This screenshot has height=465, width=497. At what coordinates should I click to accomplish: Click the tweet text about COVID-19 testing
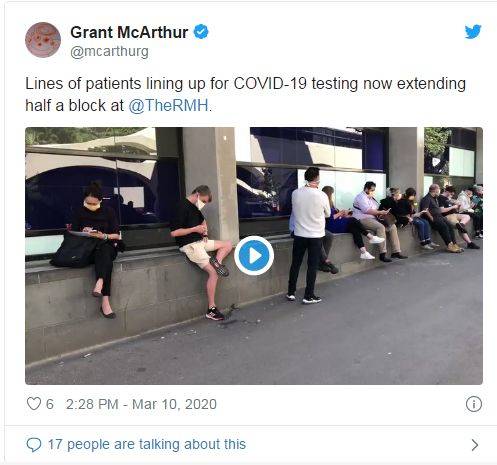[245, 94]
